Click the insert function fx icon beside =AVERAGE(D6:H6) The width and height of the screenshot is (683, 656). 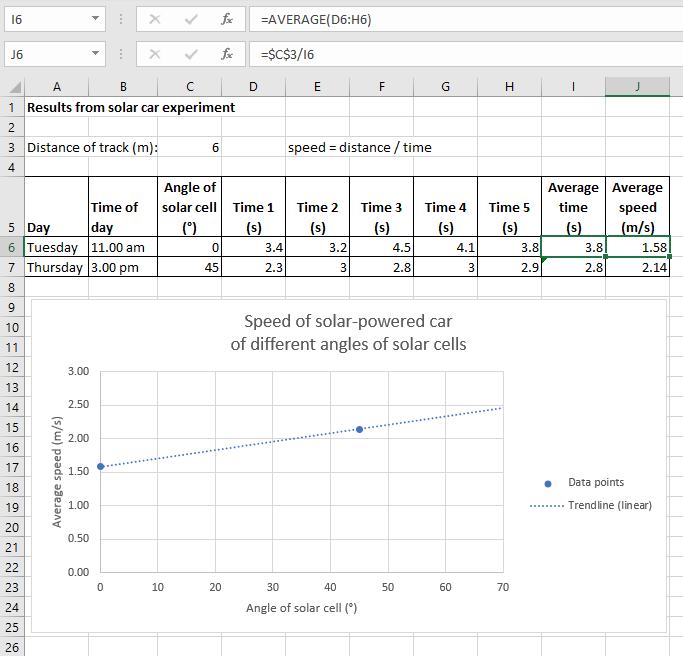click(227, 19)
